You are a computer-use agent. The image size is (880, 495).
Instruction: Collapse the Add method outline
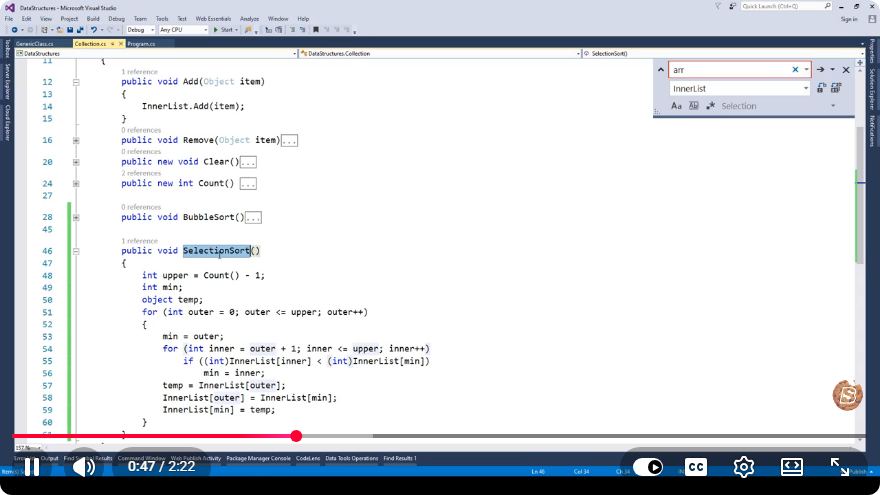click(76, 82)
